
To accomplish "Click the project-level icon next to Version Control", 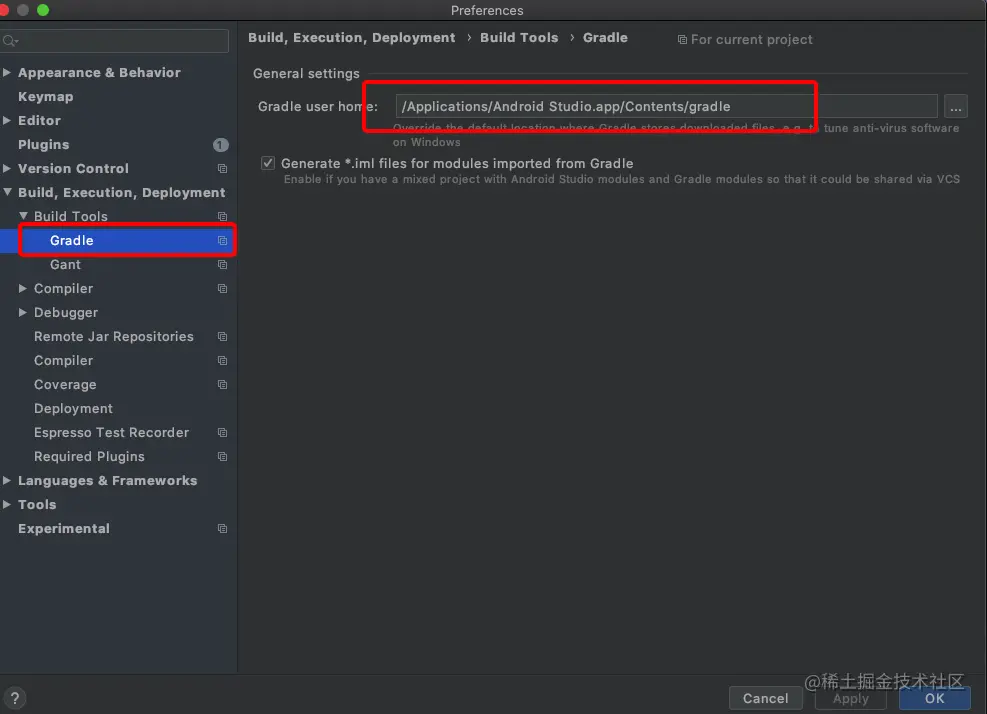I will pyautogui.click(x=222, y=169).
